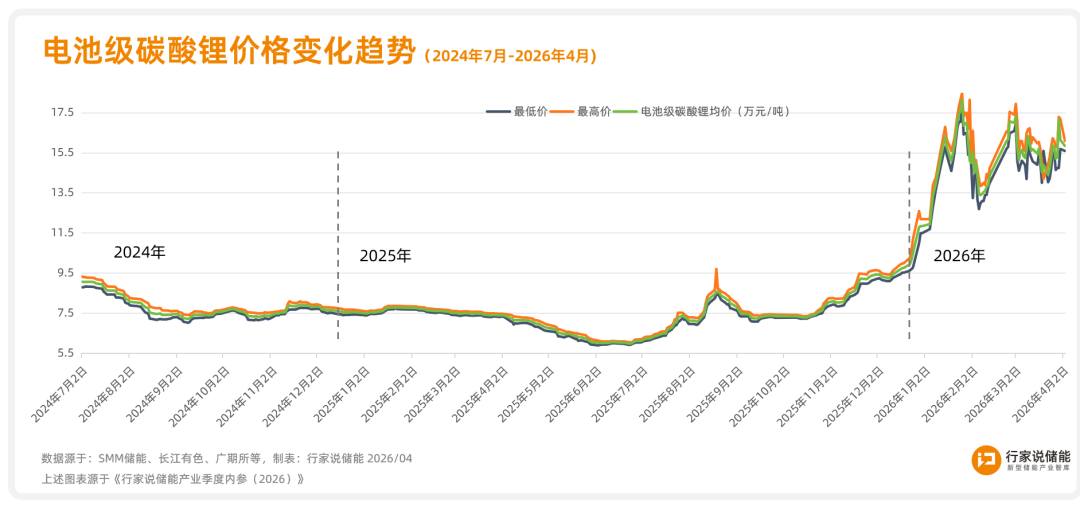Click the 2024年 period label

[139, 252]
